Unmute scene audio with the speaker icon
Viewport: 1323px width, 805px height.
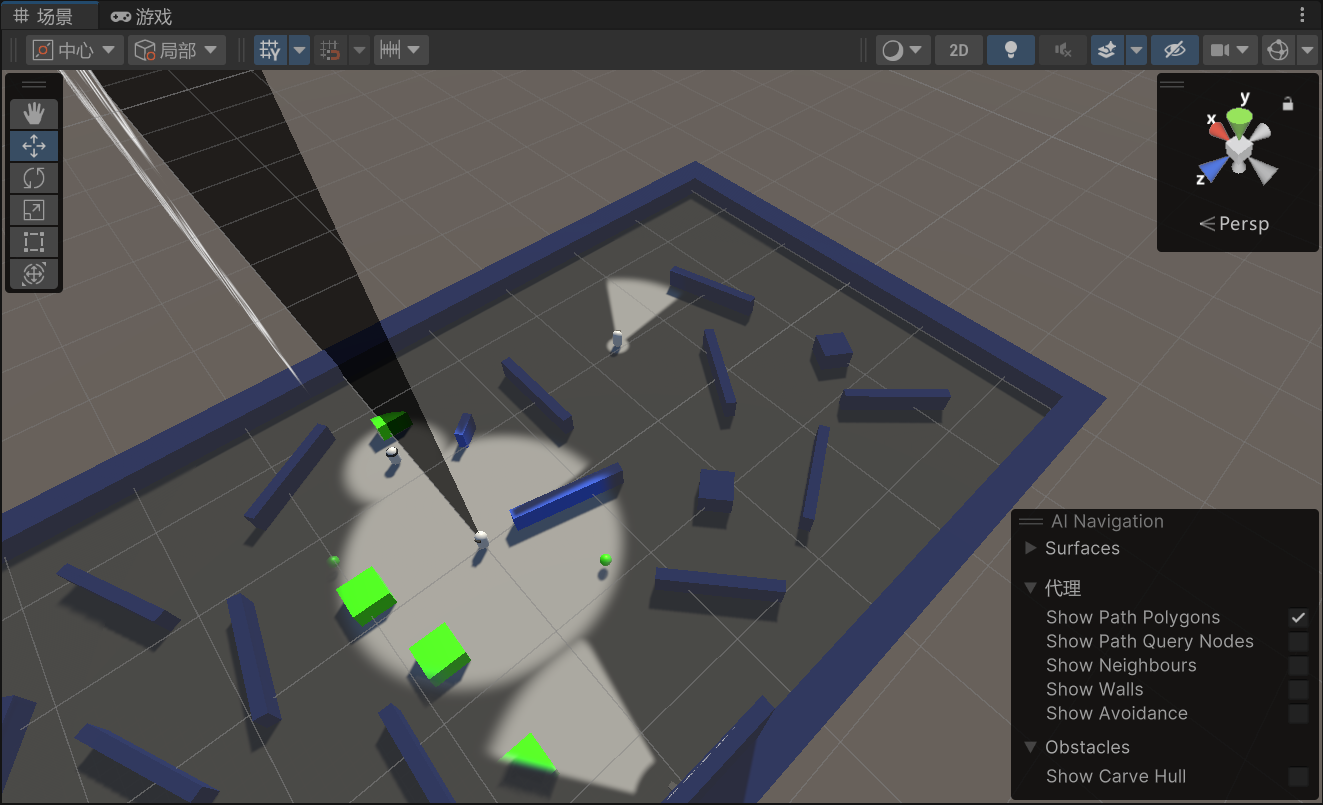click(1063, 49)
